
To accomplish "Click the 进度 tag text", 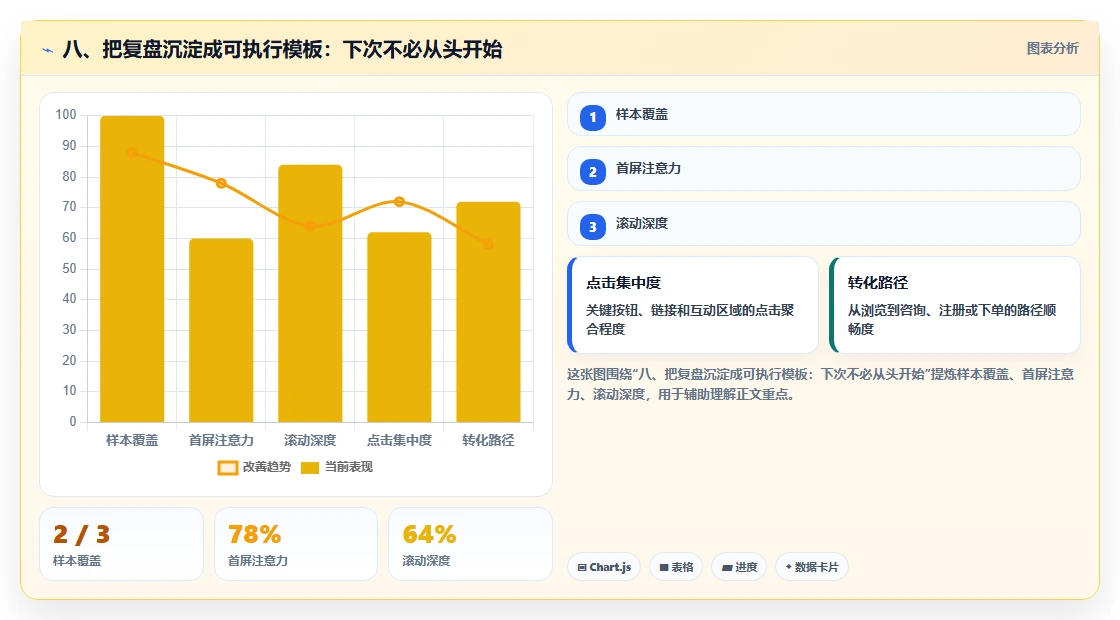I will (746, 567).
